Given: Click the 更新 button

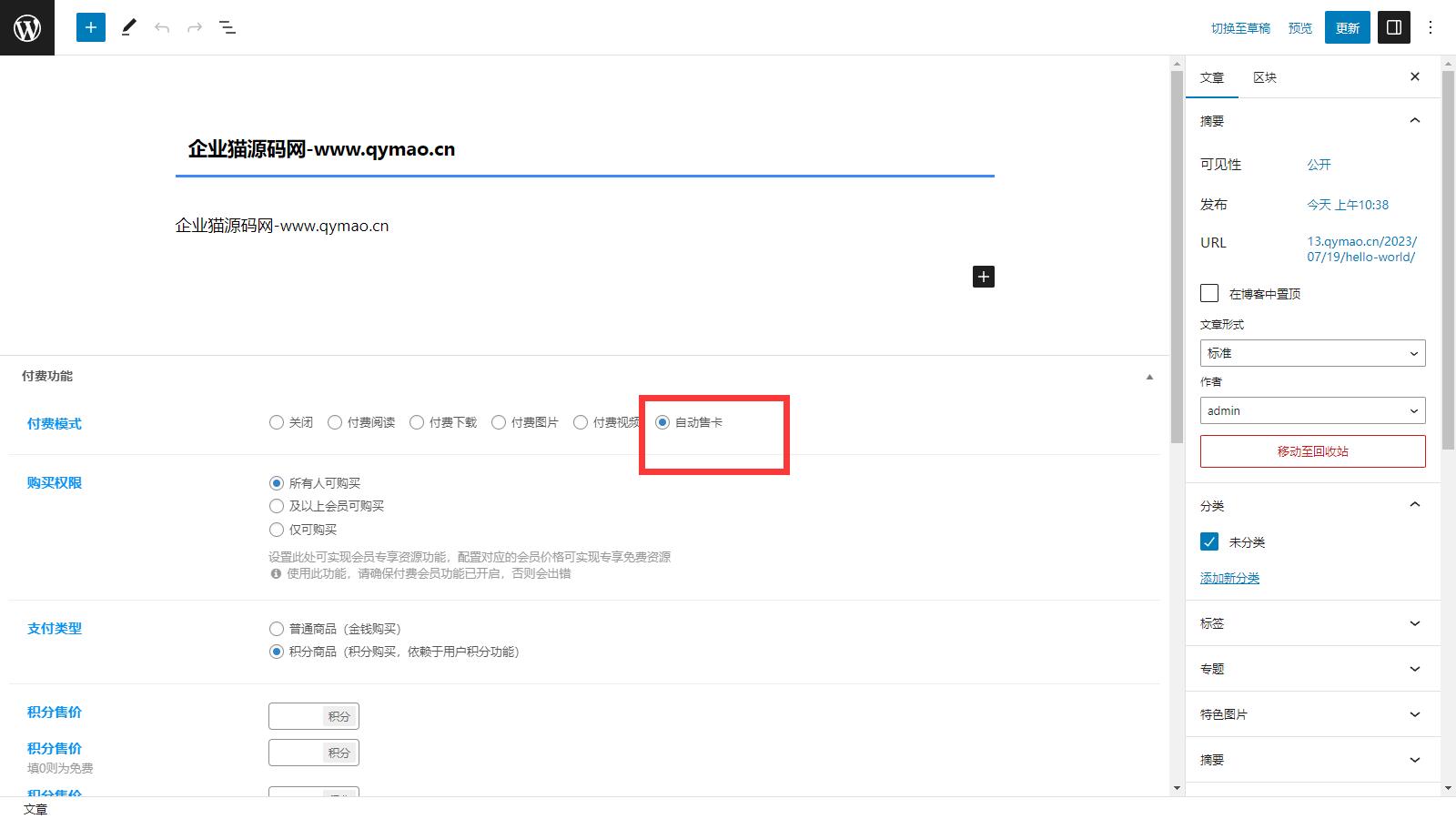Looking at the screenshot, I should click(1348, 28).
